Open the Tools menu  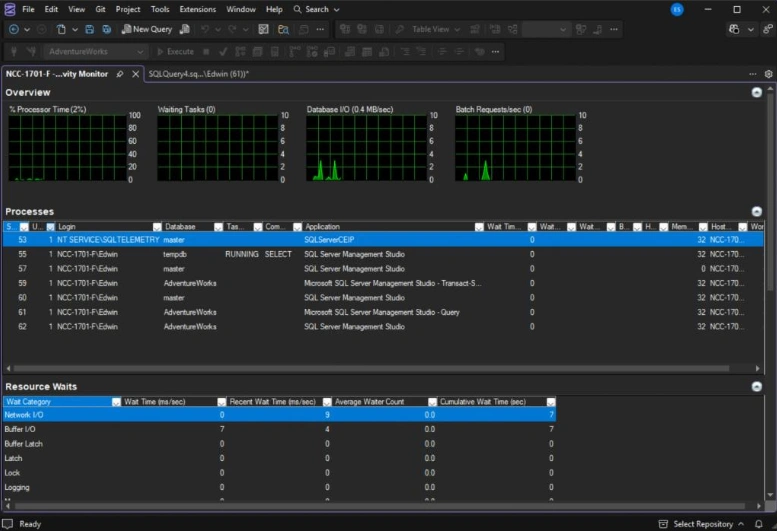pos(160,9)
